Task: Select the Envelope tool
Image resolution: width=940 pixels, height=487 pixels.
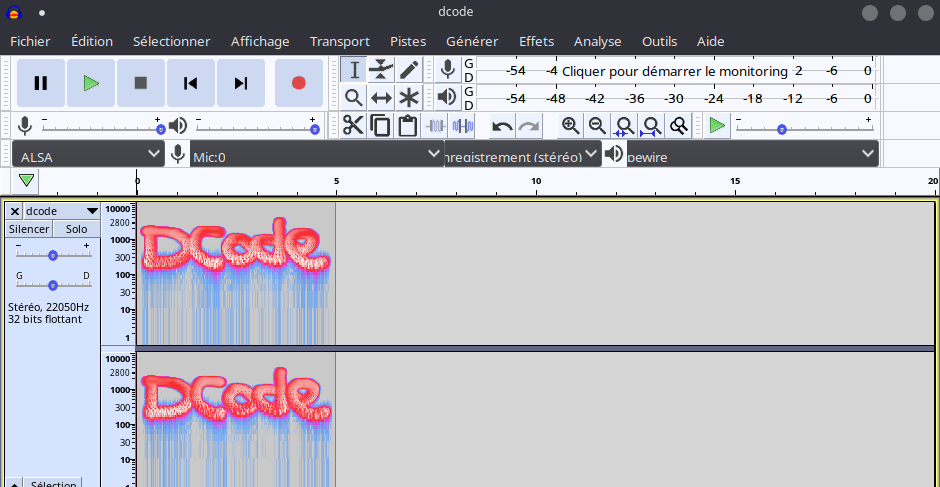Action: (x=381, y=69)
